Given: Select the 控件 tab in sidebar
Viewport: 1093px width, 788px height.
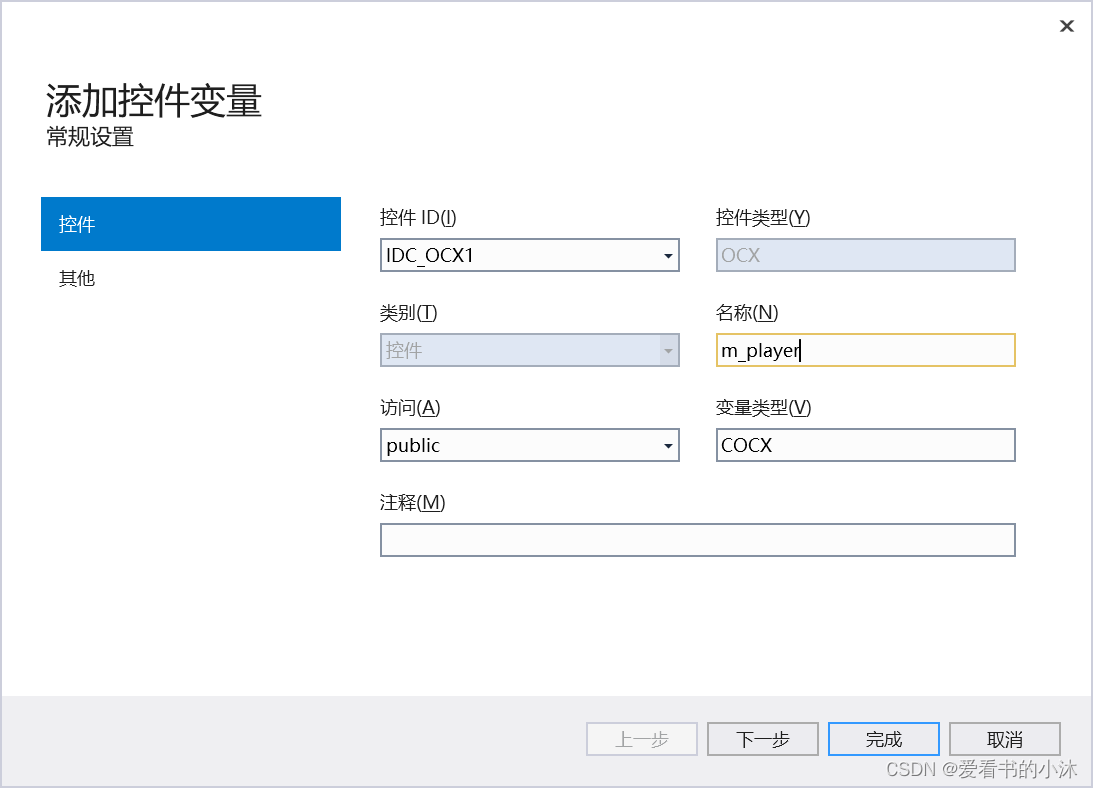Looking at the screenshot, I should click(191, 224).
